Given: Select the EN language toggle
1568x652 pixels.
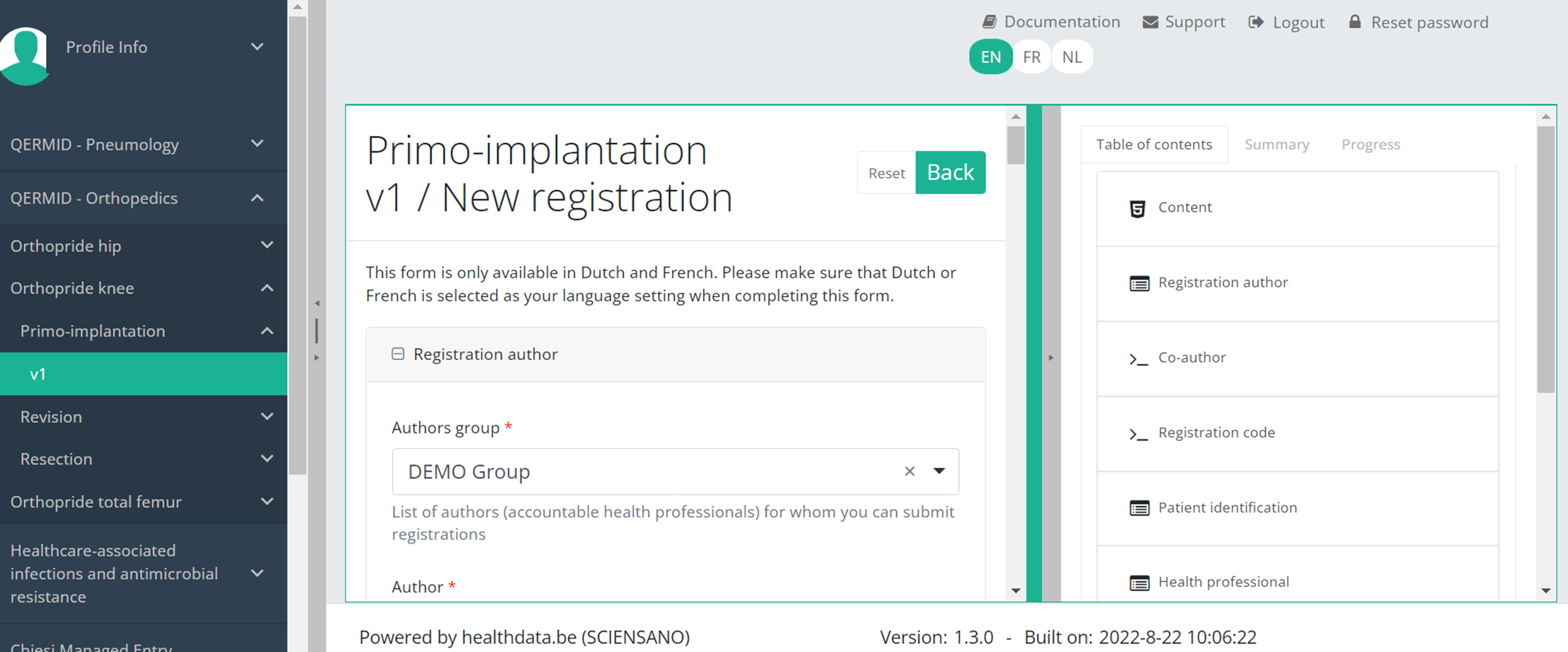Looking at the screenshot, I should [x=991, y=57].
